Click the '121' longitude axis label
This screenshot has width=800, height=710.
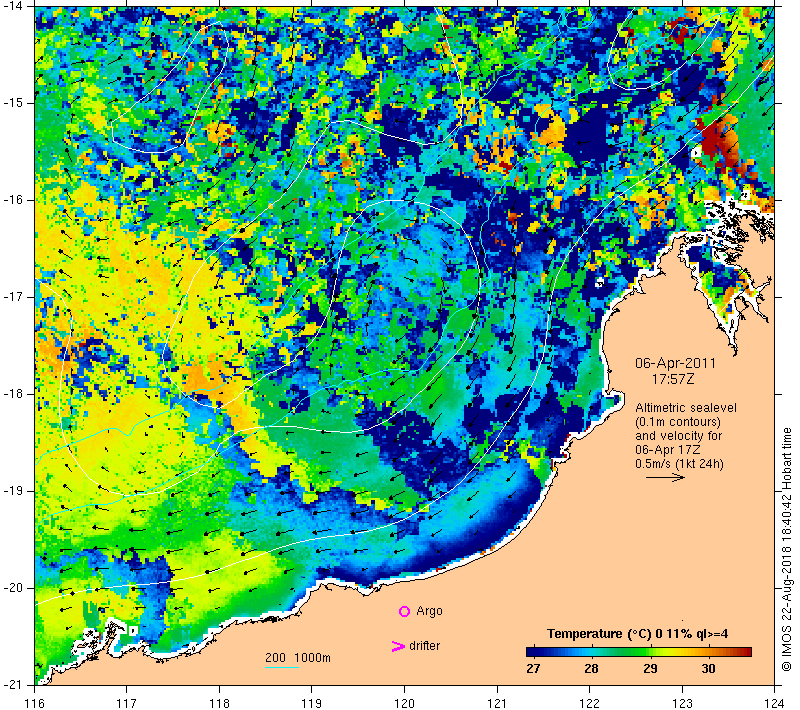coord(497,703)
